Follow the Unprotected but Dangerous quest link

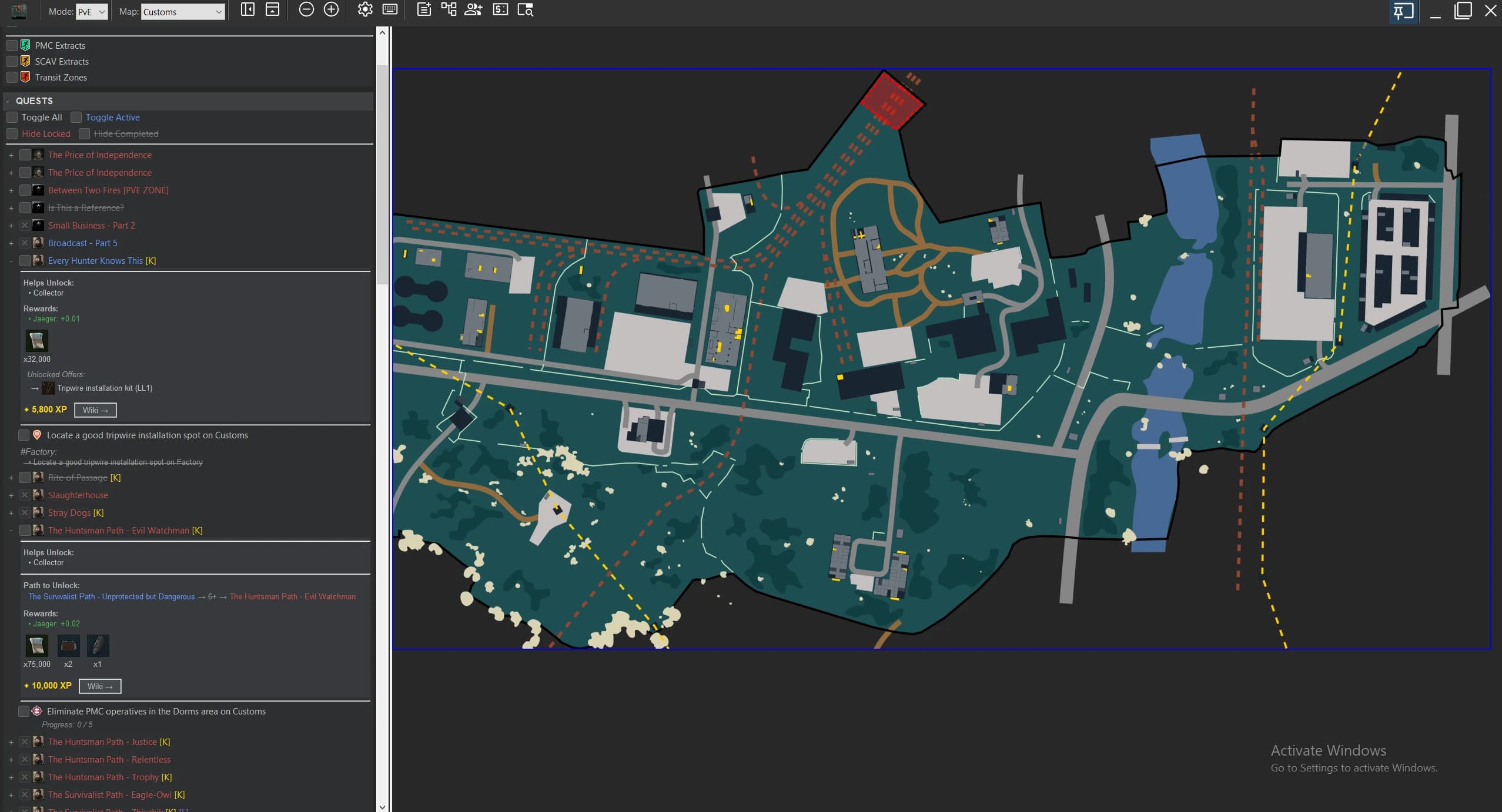point(112,597)
